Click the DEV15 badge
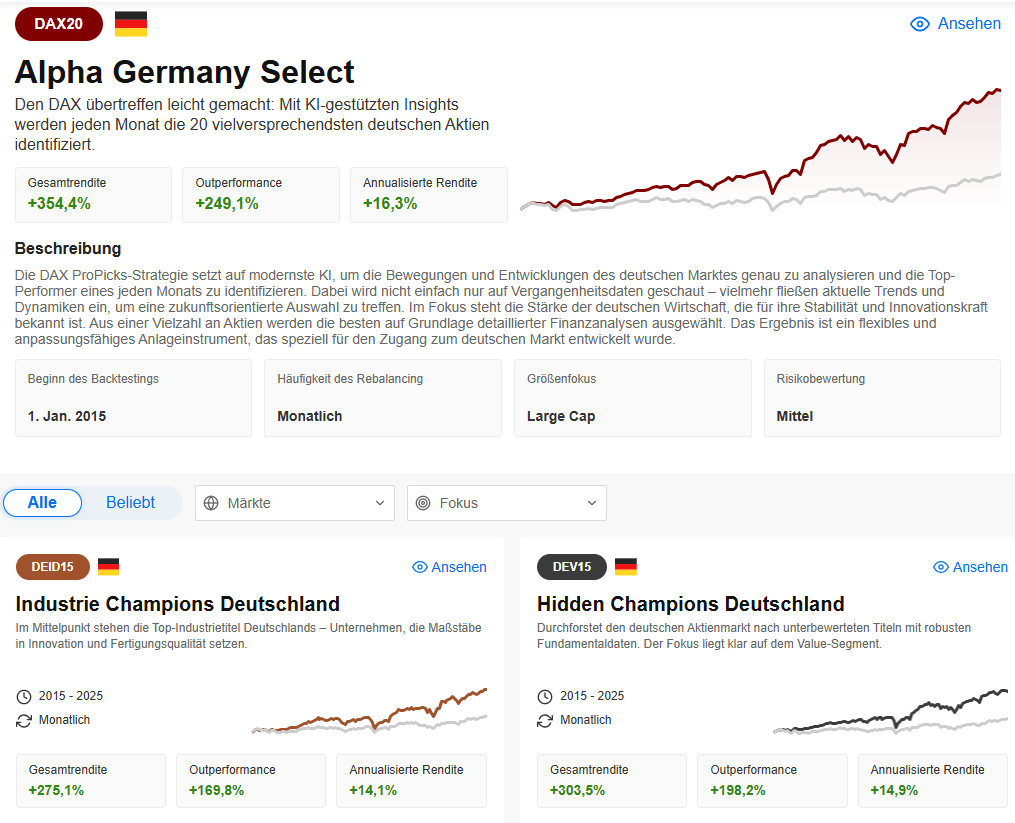The image size is (1015, 823). coord(571,566)
